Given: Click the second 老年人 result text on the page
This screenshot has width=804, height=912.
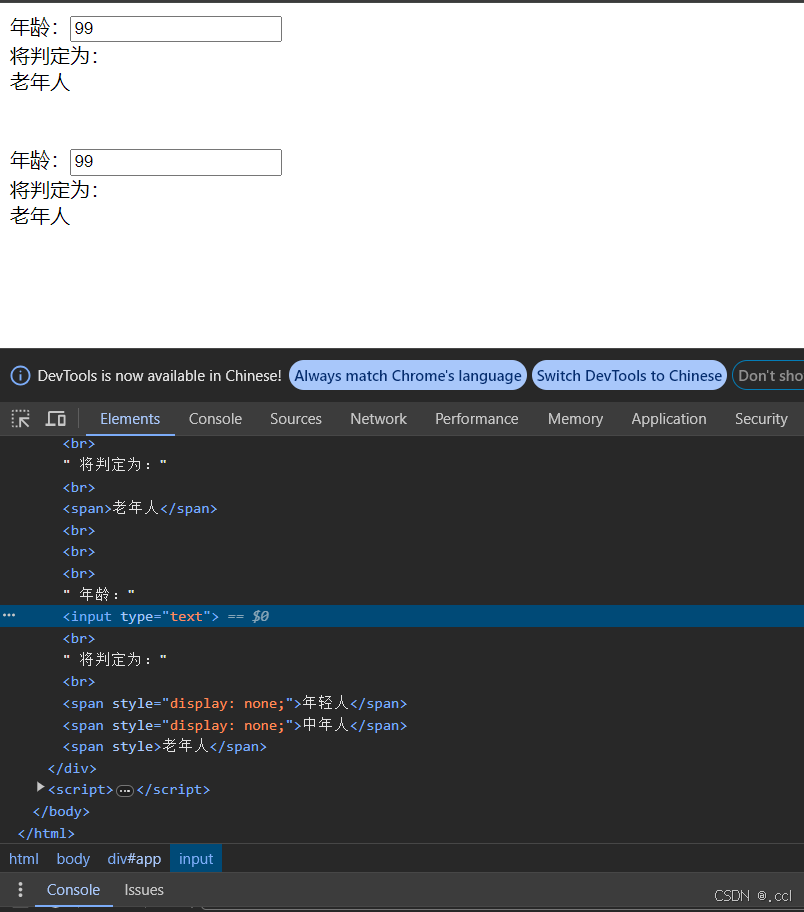Looking at the screenshot, I should click(40, 216).
